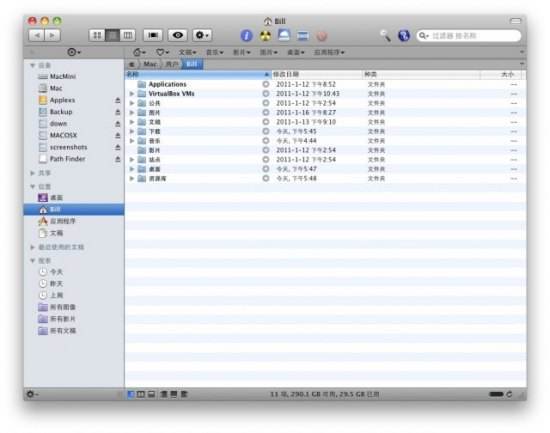This screenshot has height=433, width=550.
Task: Toggle the dual-pane split button in the bottom bar
Action: [141, 394]
